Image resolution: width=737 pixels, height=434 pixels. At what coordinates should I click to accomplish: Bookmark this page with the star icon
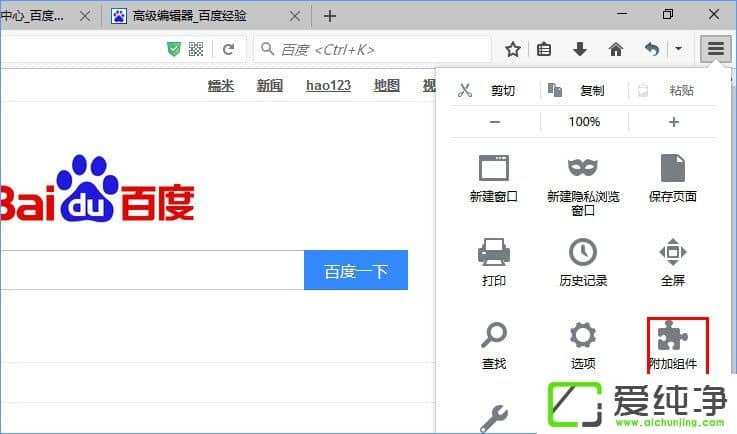click(x=513, y=49)
